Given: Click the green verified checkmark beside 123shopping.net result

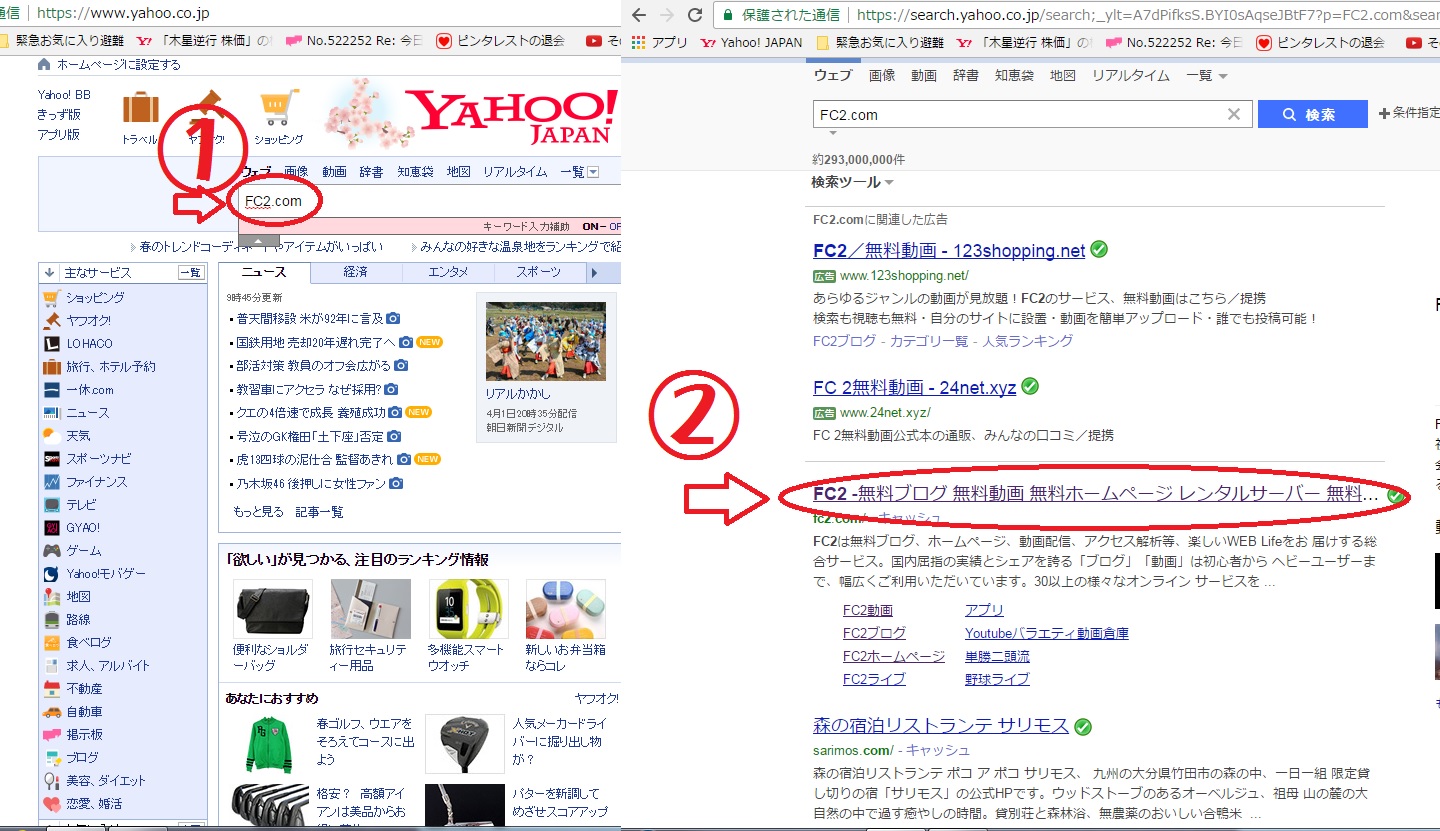Looking at the screenshot, I should [x=1099, y=249].
